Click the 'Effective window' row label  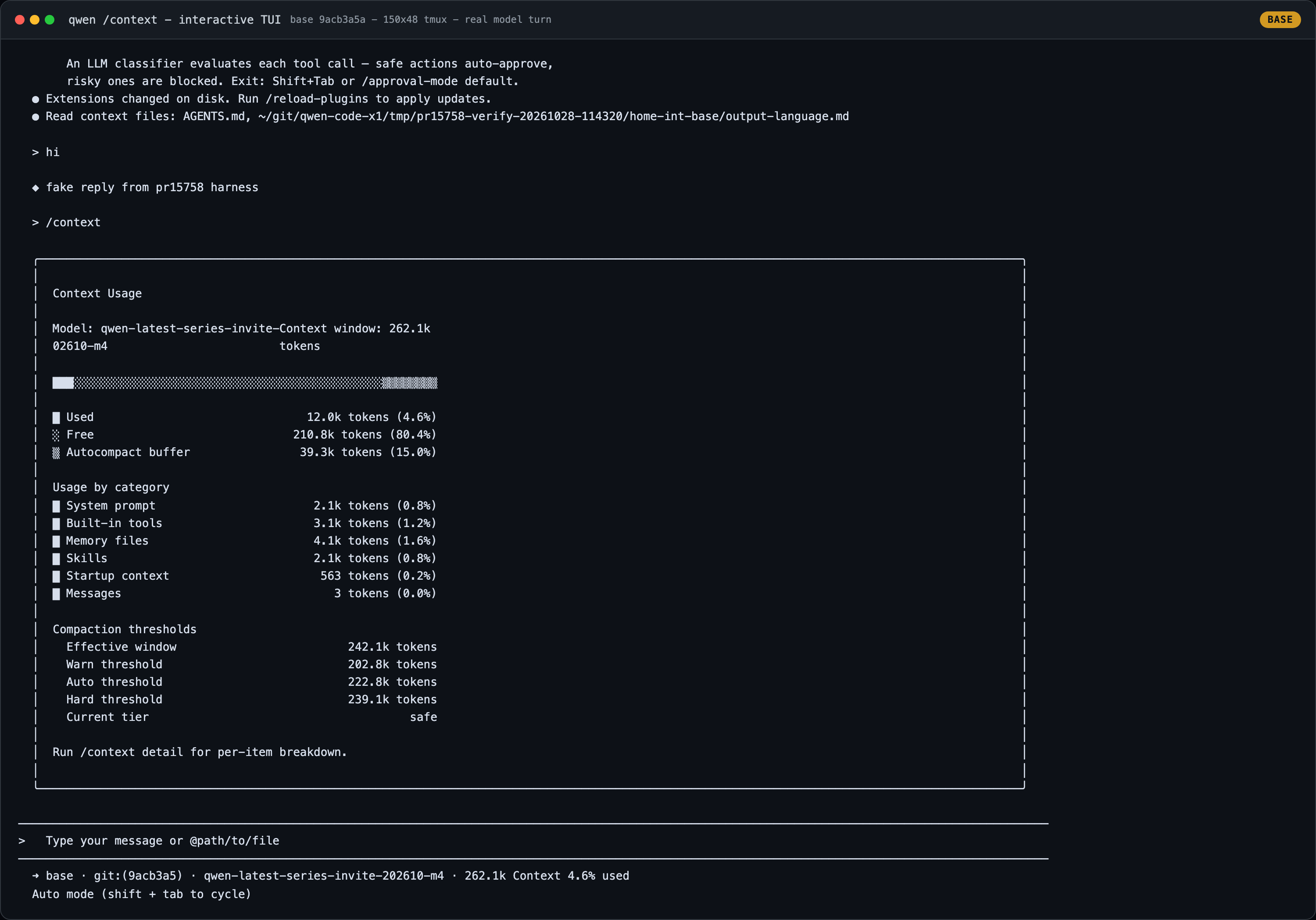coord(122,647)
